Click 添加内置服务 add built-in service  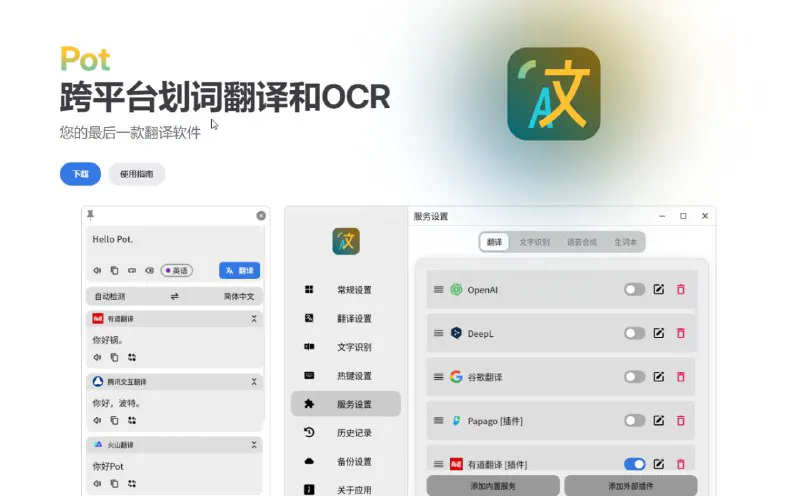point(493,486)
